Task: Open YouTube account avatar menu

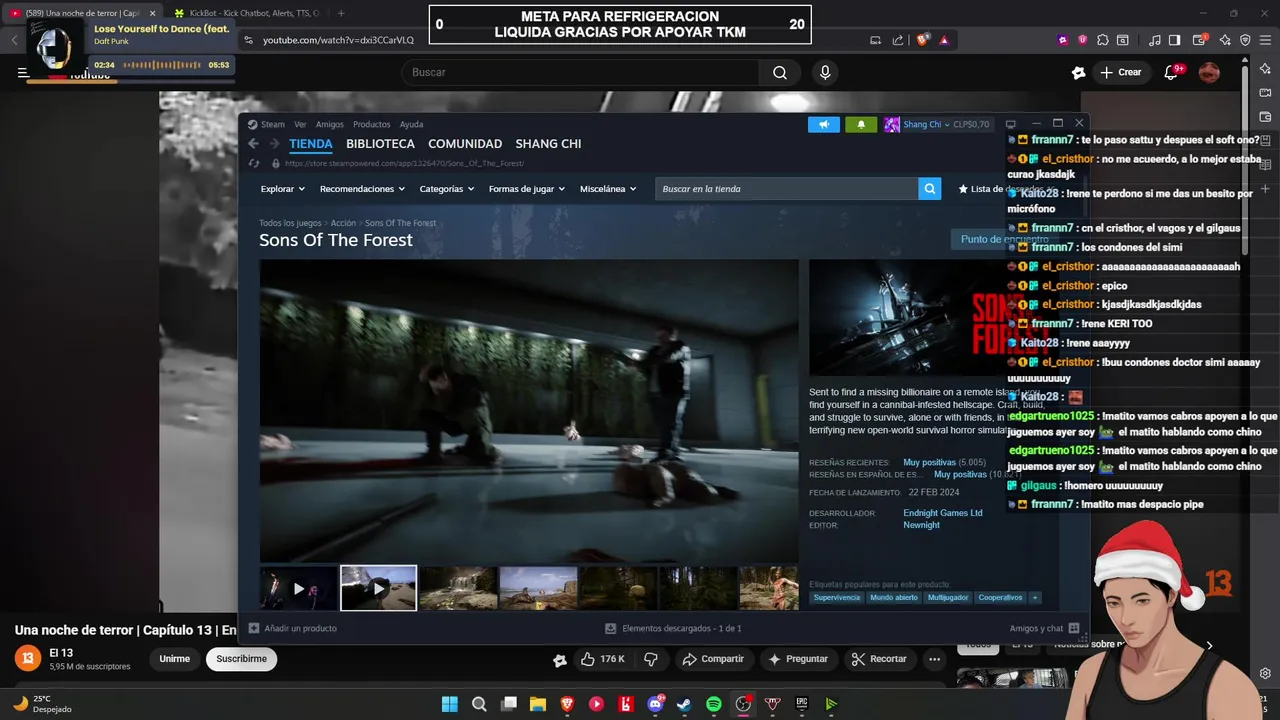Action: pyautogui.click(x=1209, y=72)
